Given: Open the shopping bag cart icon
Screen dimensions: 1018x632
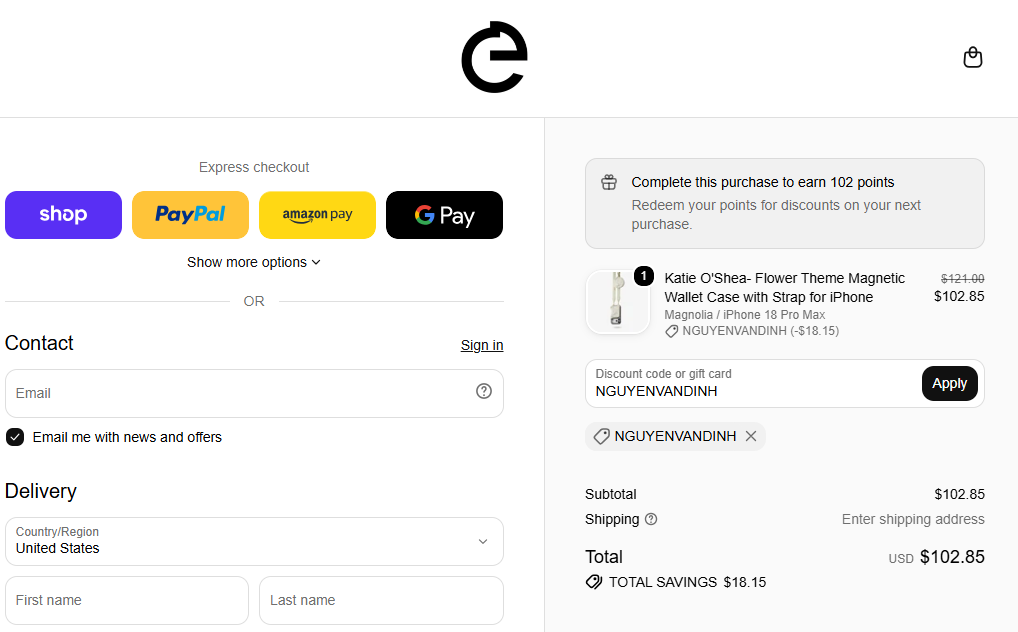Looking at the screenshot, I should (x=972, y=57).
